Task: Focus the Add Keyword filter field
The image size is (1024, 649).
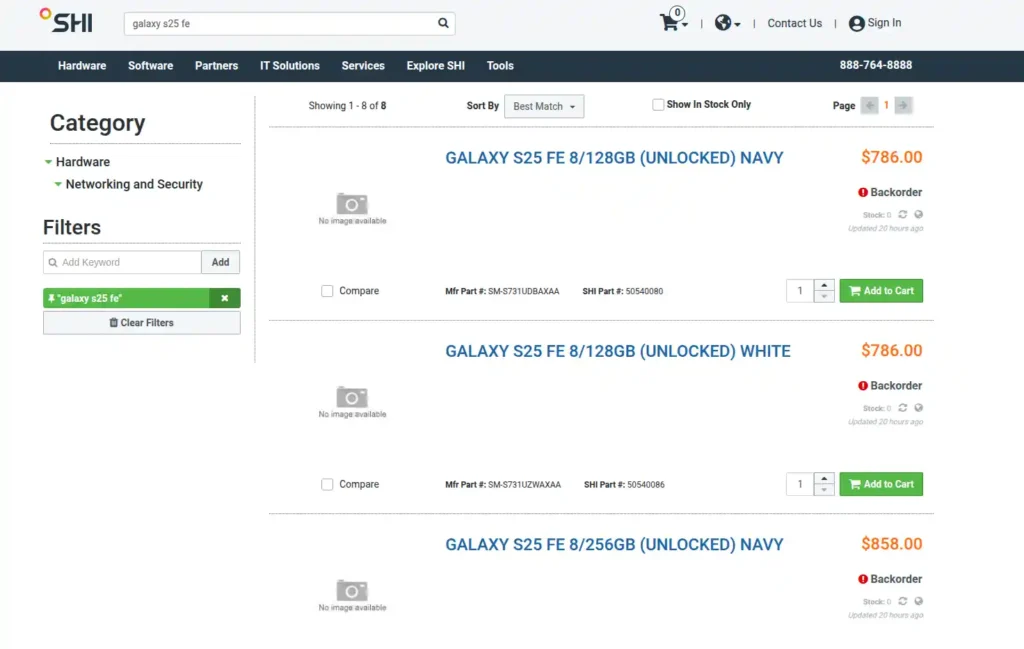Action: [x=122, y=262]
